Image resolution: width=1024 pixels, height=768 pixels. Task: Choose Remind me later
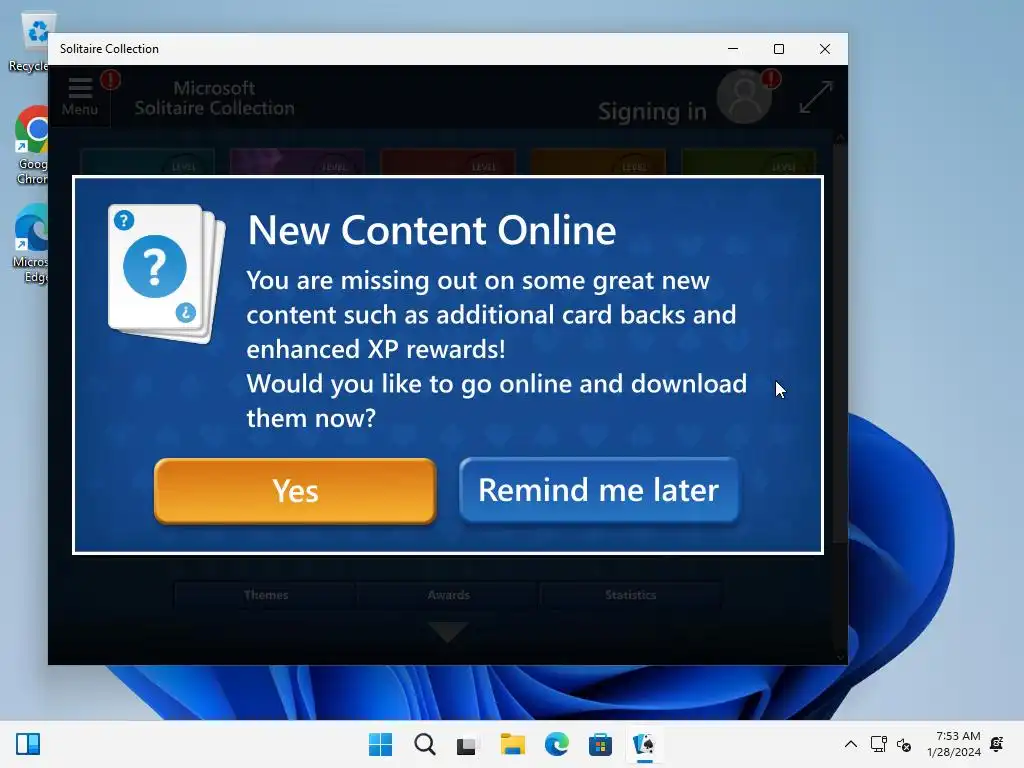pyautogui.click(x=599, y=490)
